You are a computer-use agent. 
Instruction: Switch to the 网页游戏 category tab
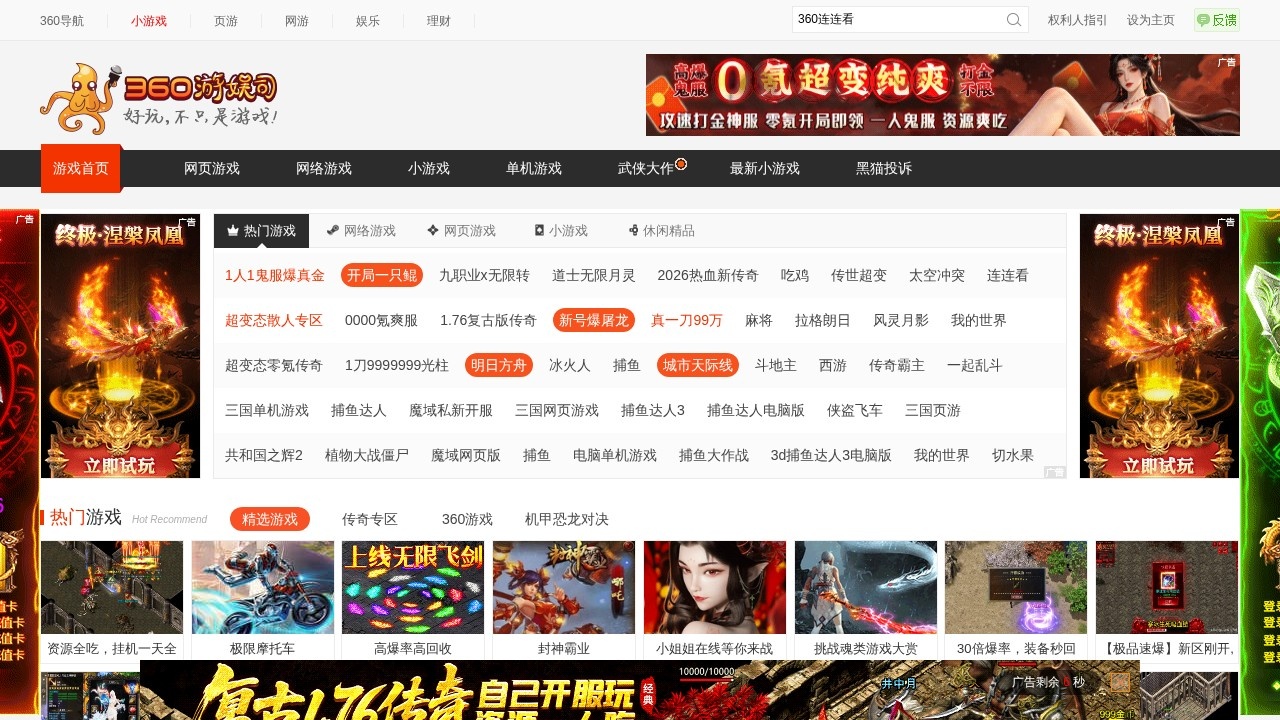click(x=460, y=231)
